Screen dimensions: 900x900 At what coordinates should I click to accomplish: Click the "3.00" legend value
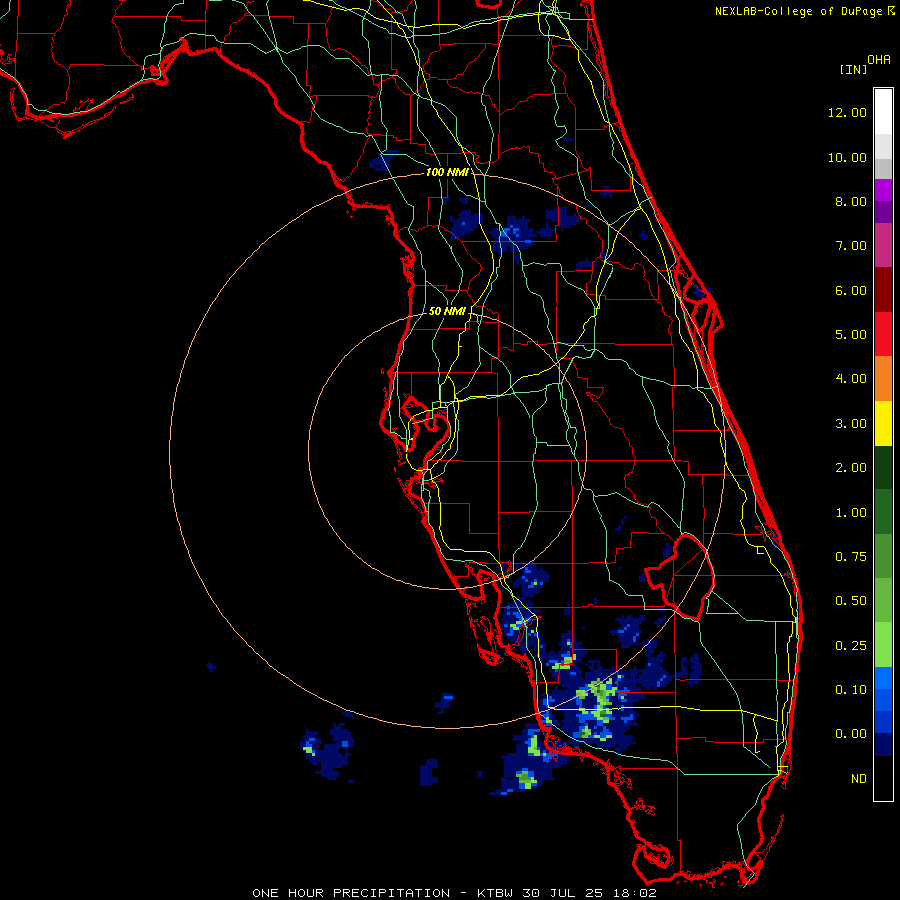[851, 424]
